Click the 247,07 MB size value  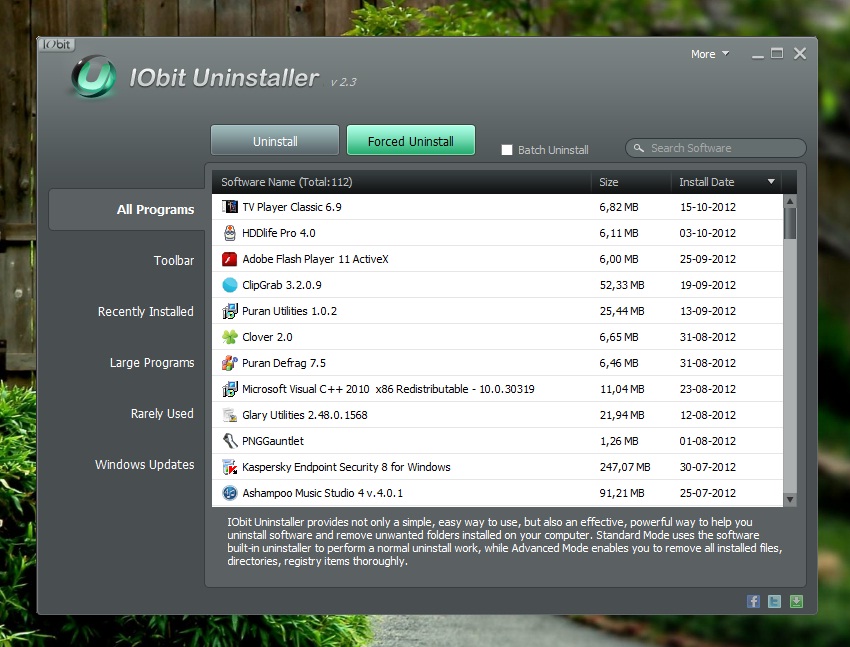[624, 467]
